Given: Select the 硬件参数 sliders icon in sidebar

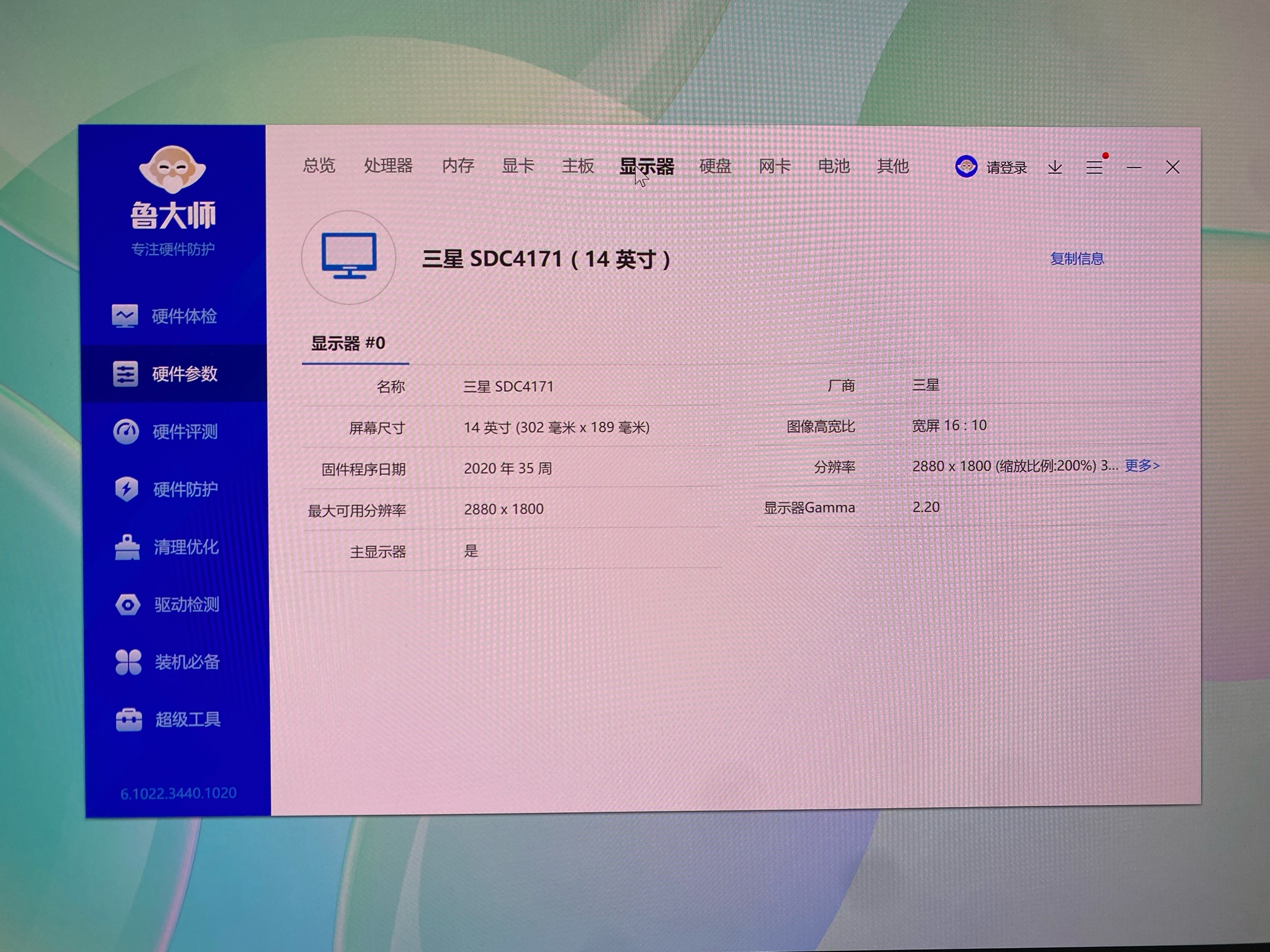Looking at the screenshot, I should point(125,373).
